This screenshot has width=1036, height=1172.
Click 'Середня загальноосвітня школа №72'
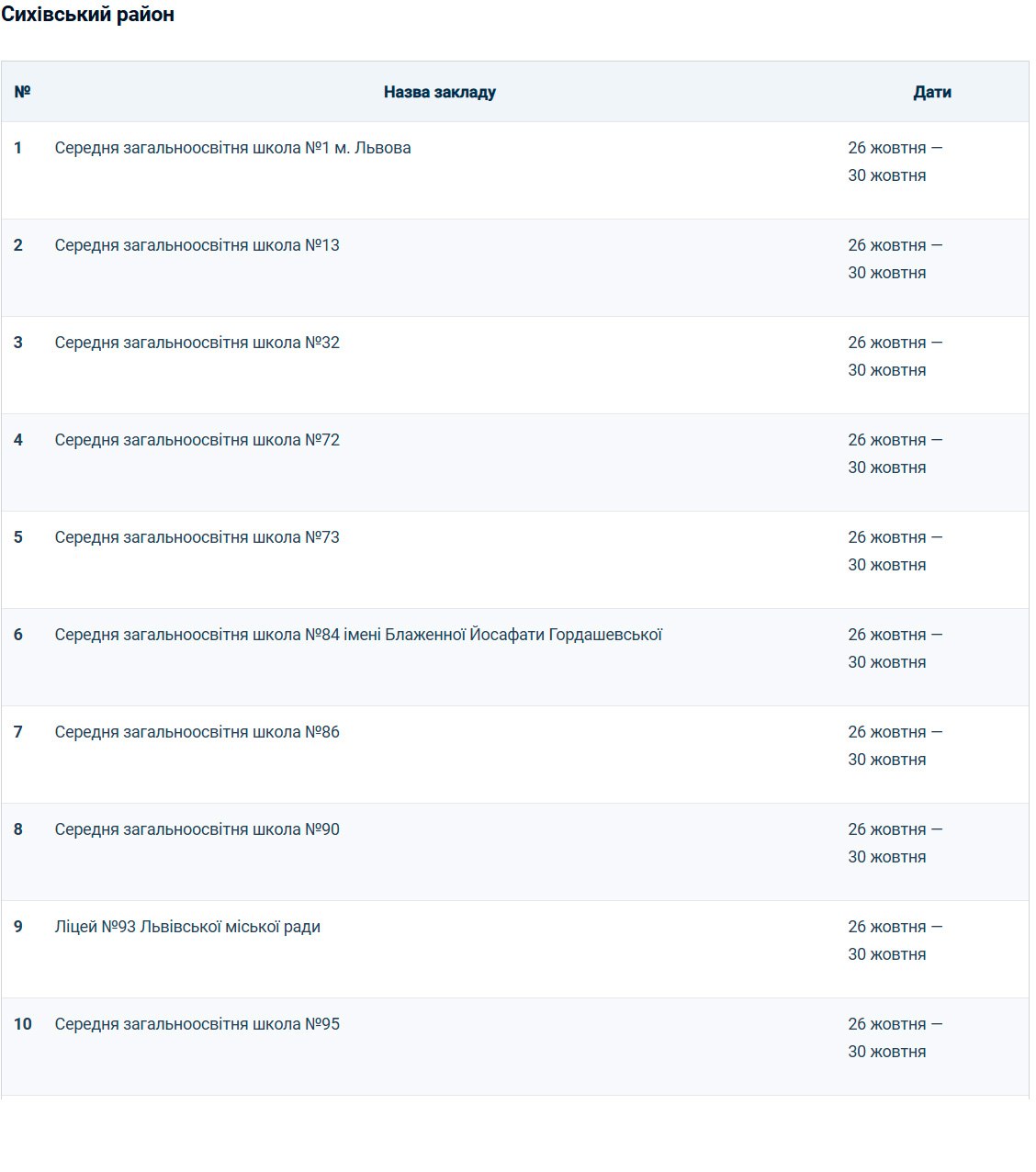(x=197, y=440)
